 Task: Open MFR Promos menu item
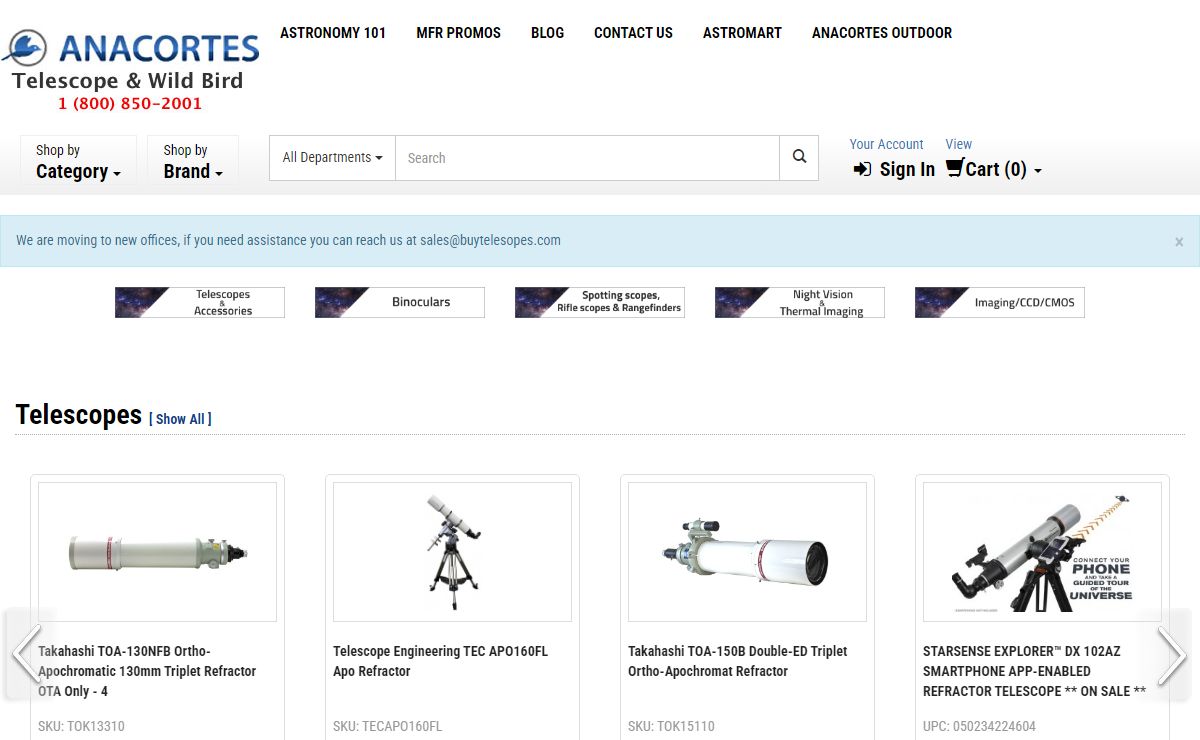[x=458, y=33]
